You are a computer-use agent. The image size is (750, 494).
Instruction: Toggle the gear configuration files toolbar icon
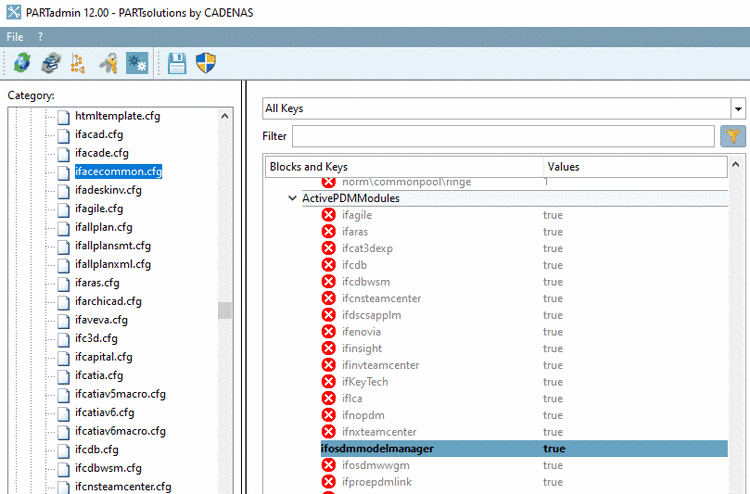137,63
